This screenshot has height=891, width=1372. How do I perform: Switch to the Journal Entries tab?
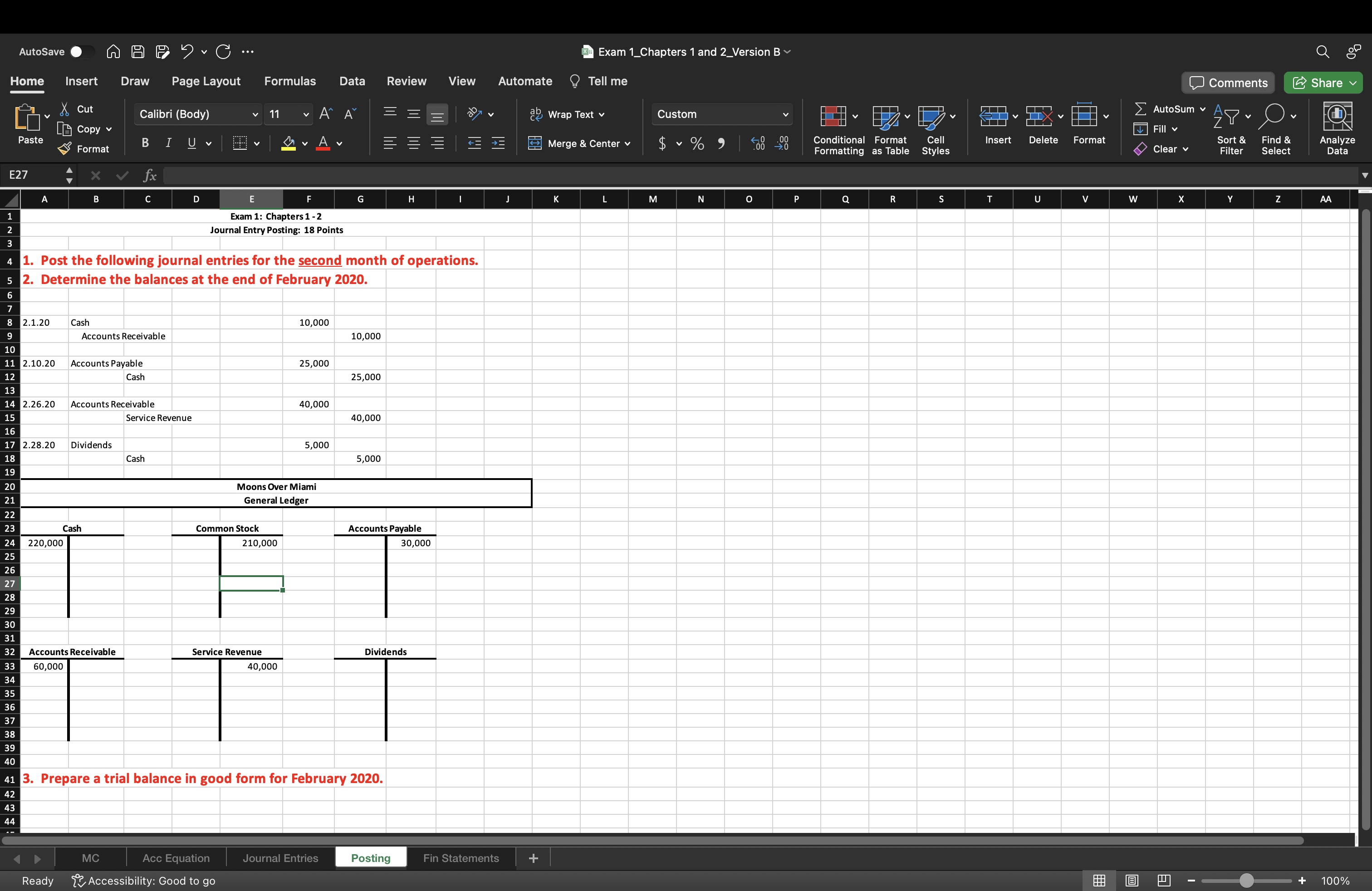coord(279,858)
